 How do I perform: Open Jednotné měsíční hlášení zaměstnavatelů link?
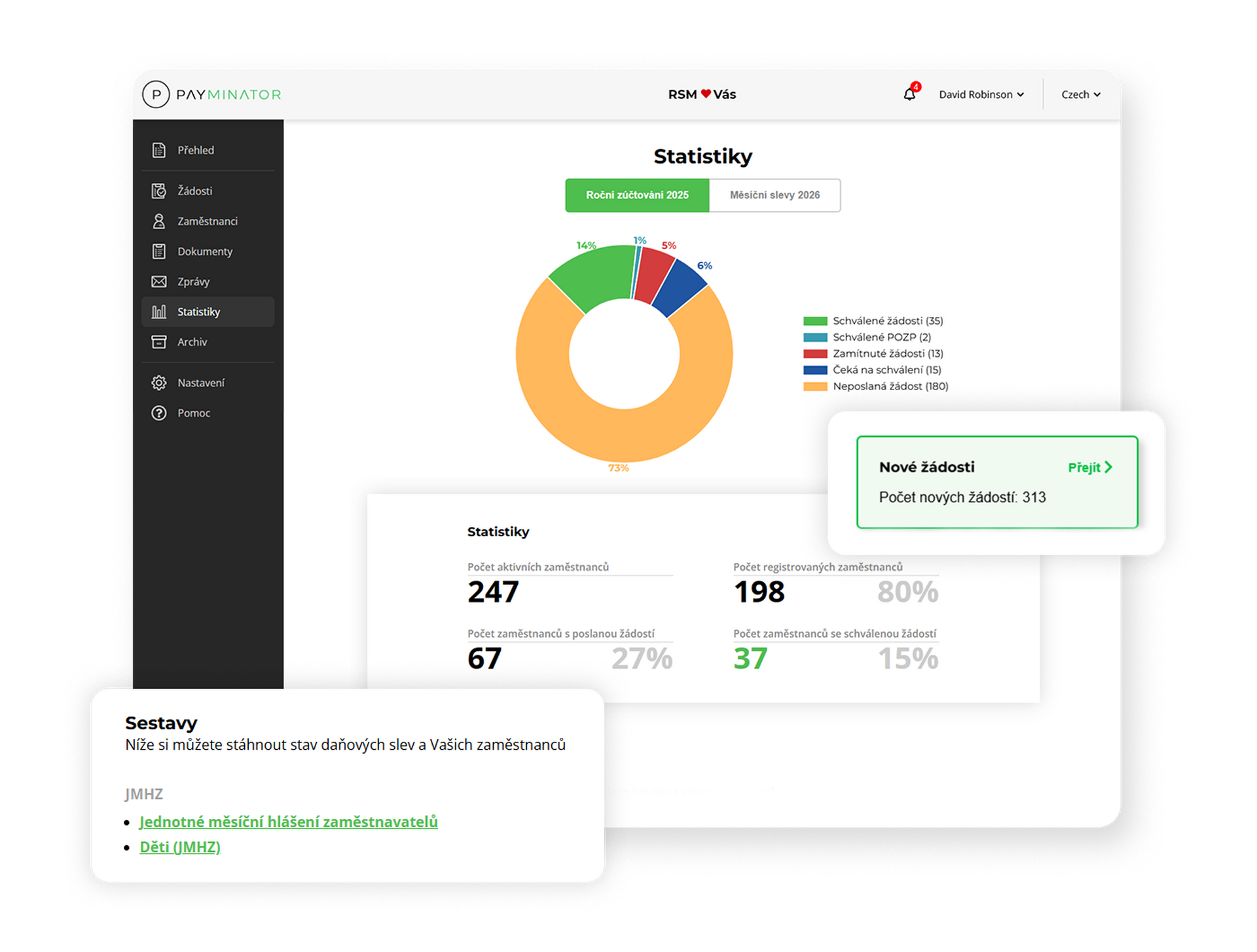click(288, 822)
